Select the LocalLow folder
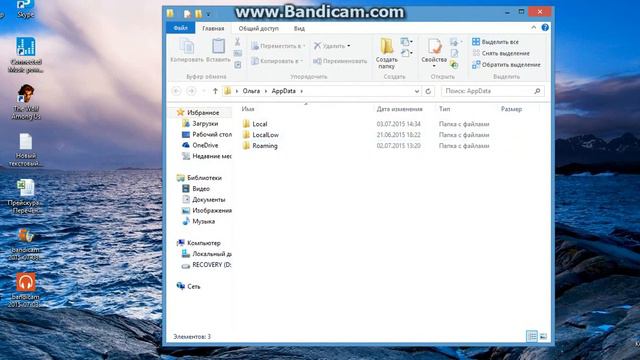The image size is (640, 360). (265, 135)
